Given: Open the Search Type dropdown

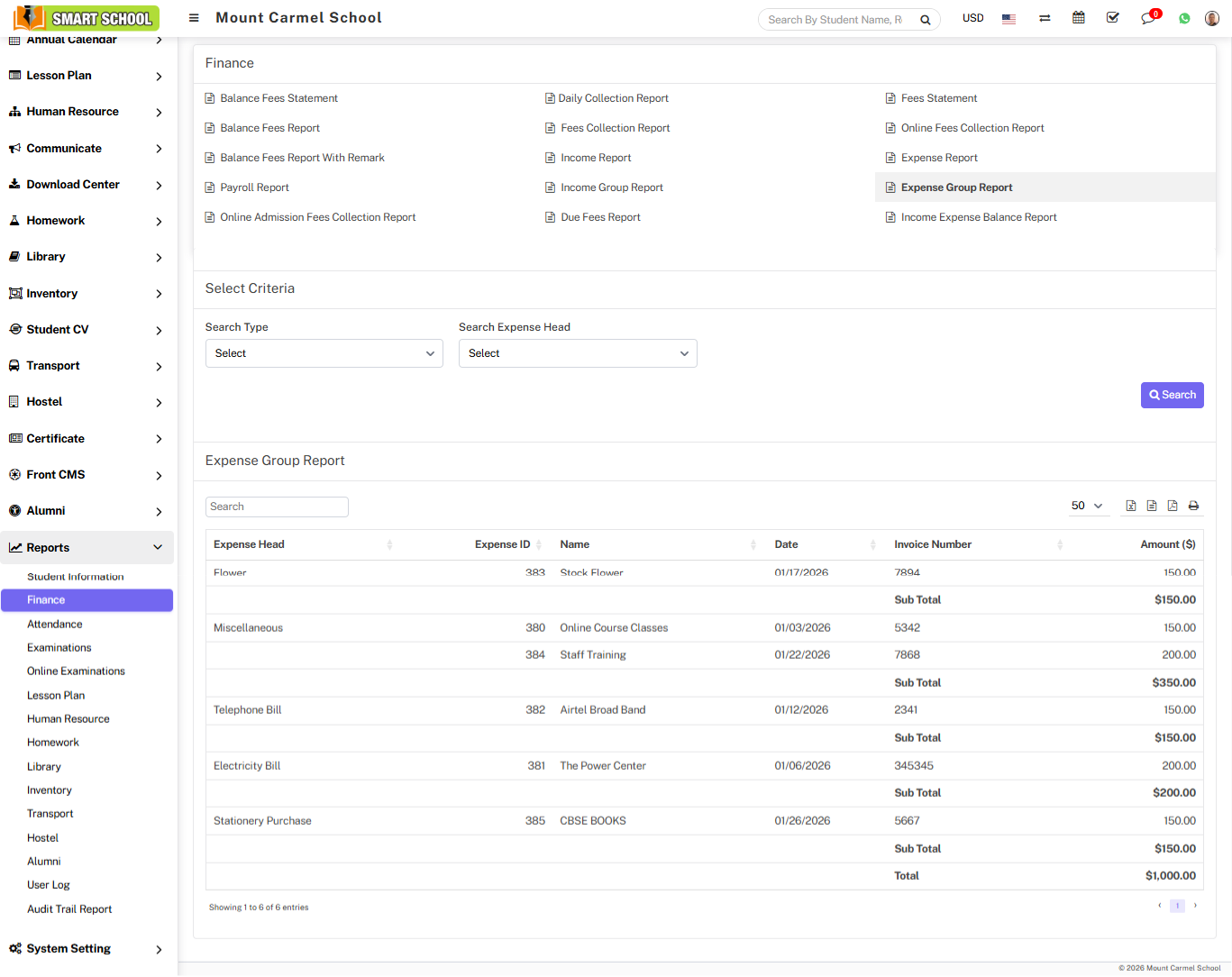Looking at the screenshot, I should click(x=324, y=353).
